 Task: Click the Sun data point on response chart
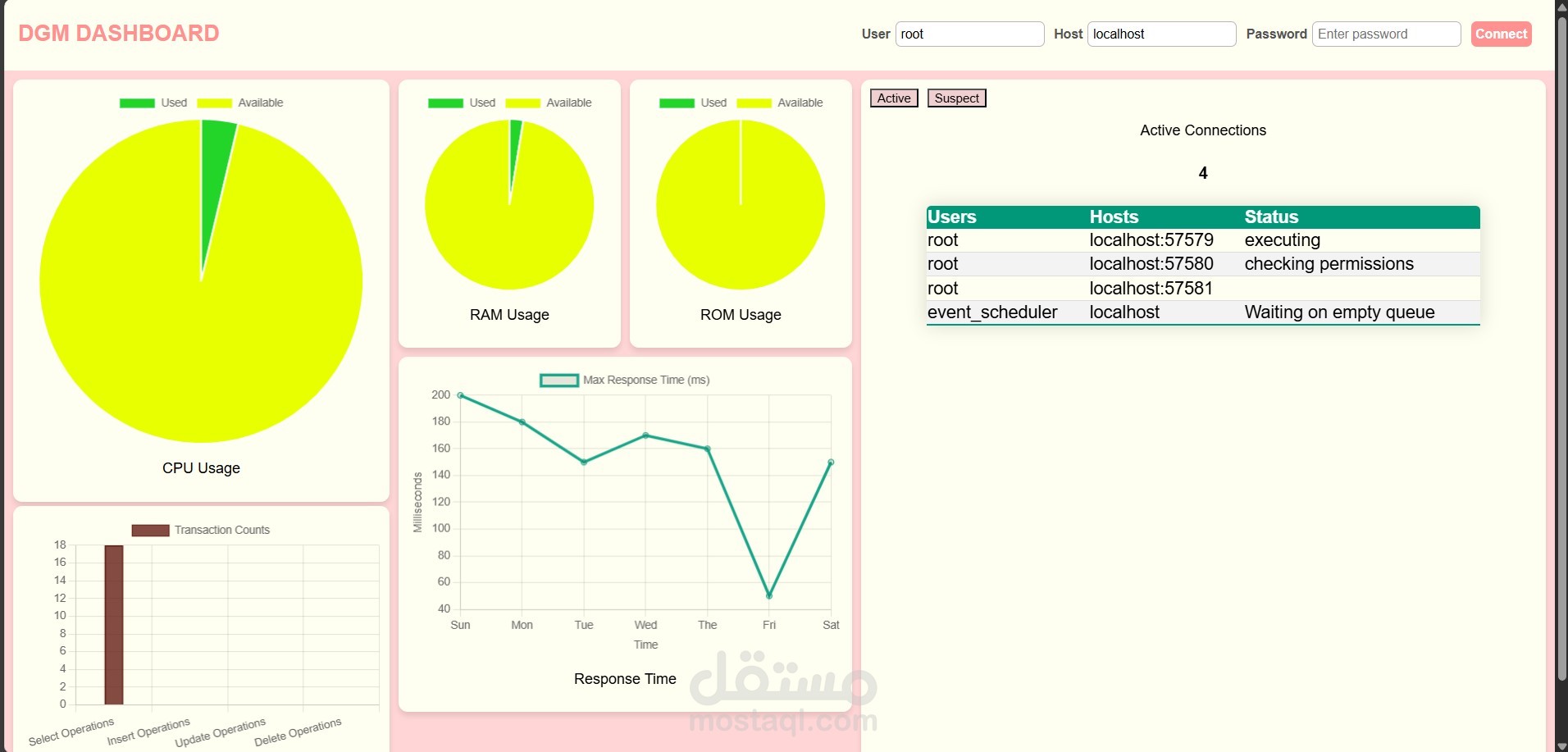[460, 395]
